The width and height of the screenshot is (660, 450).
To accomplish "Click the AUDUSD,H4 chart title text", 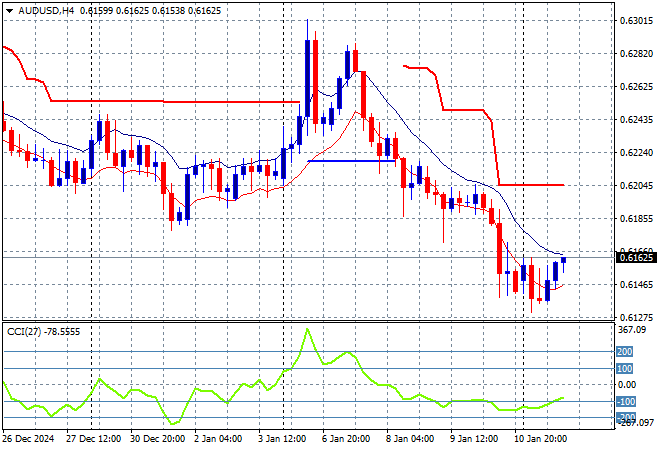I will (46, 11).
